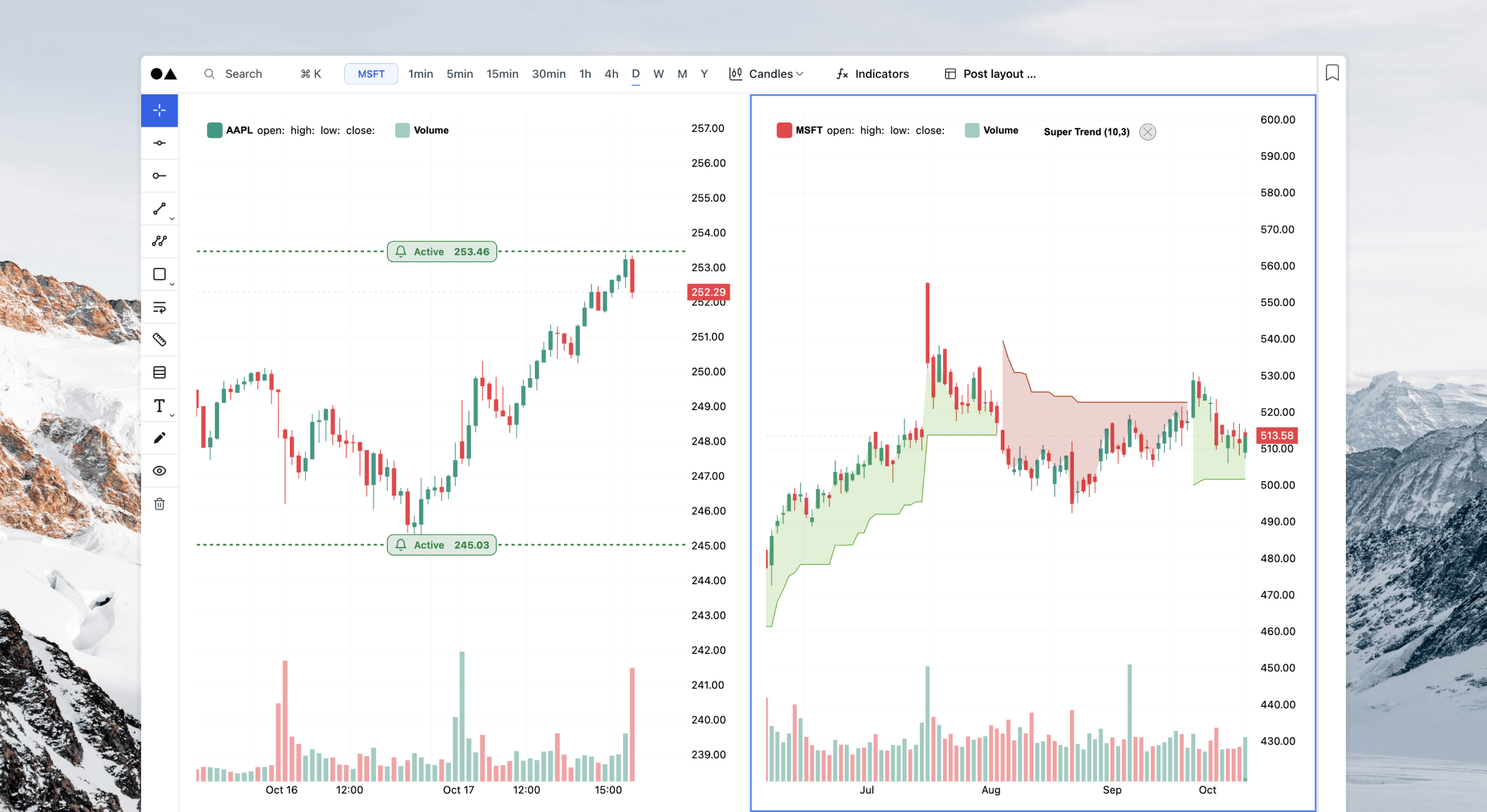Expand the text tool options chevron
1487x812 pixels.
pyautogui.click(x=171, y=415)
